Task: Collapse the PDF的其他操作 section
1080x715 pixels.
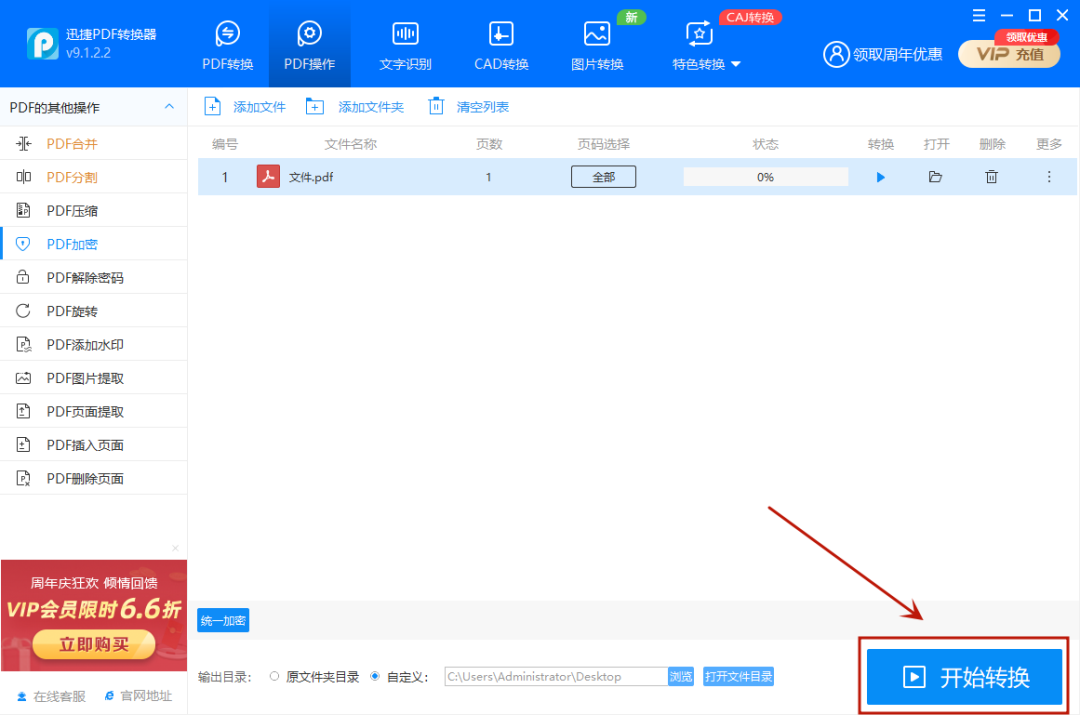Action: coord(169,107)
